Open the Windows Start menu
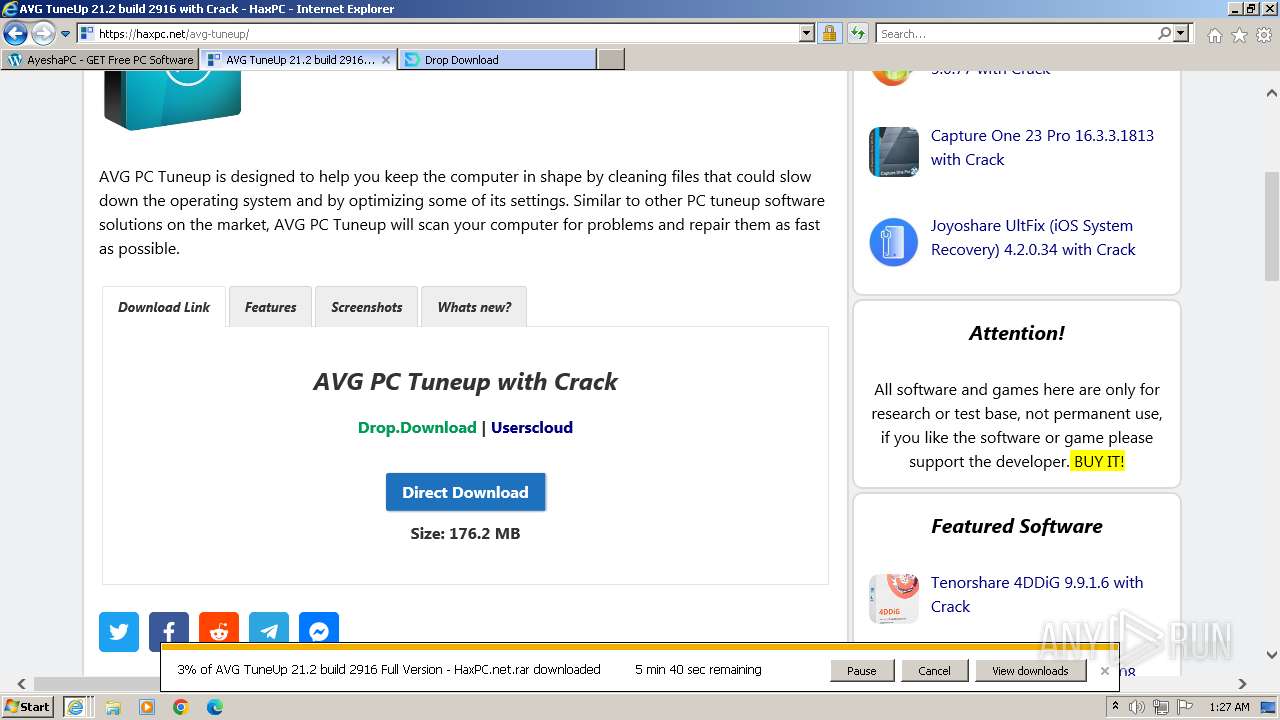 pos(28,706)
